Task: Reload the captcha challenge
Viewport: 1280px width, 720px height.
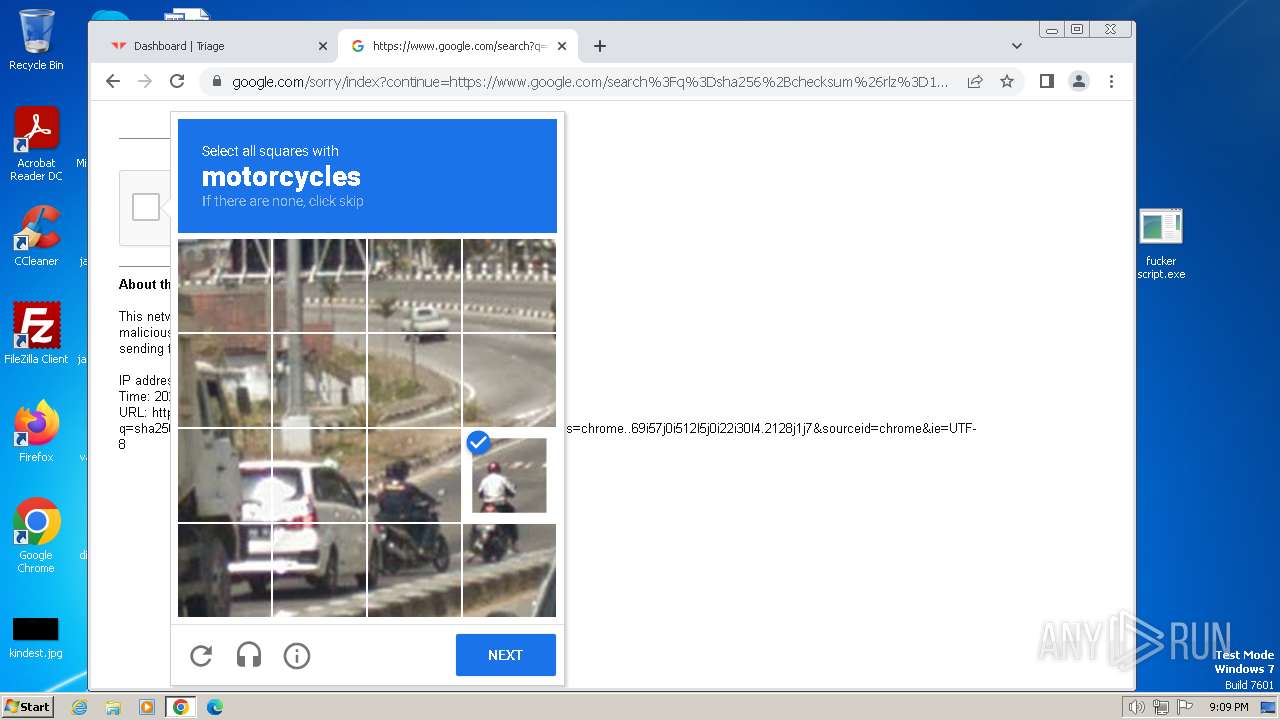Action: pos(201,655)
